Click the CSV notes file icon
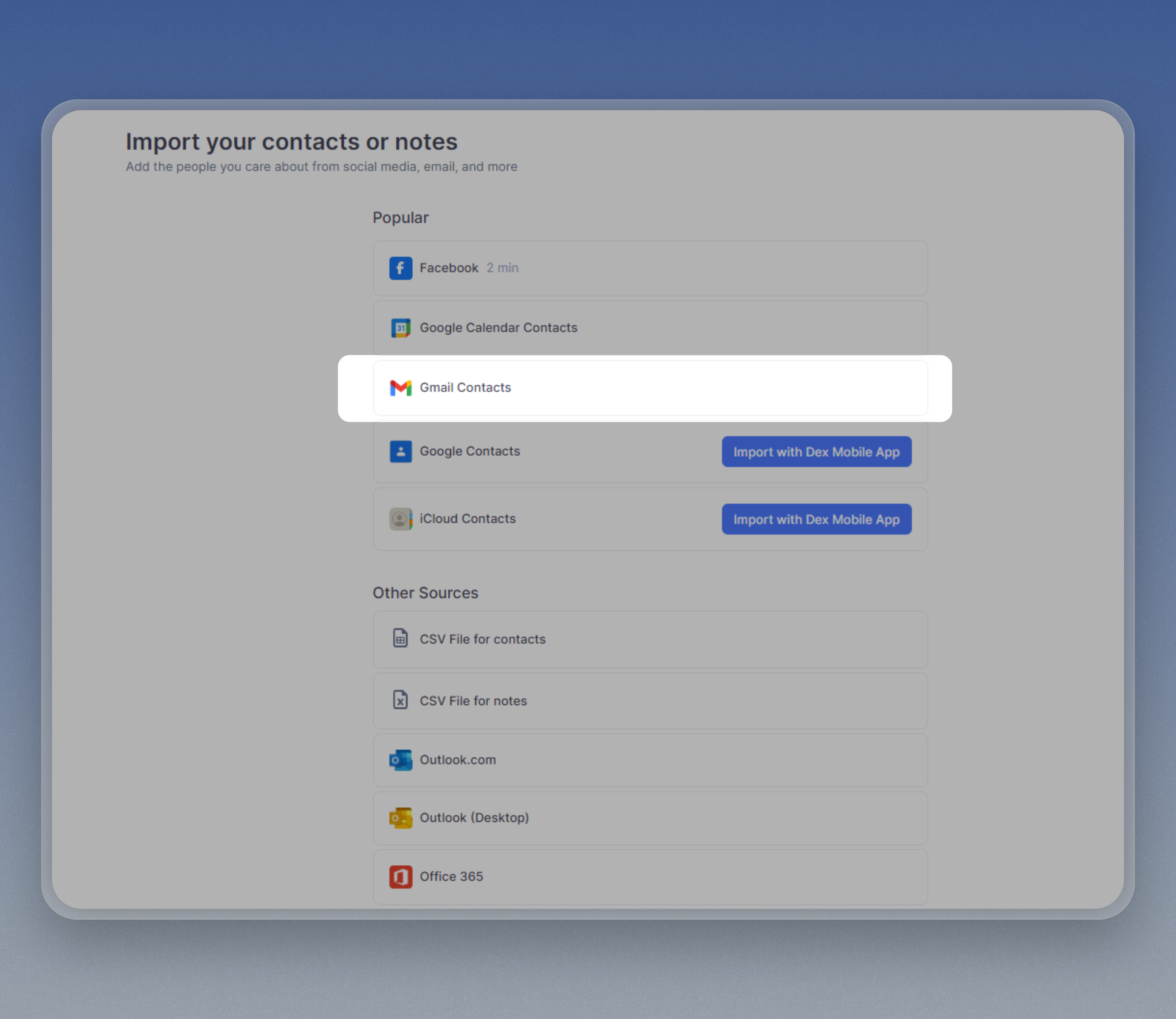Viewport: 1176px width, 1019px height. click(x=400, y=700)
